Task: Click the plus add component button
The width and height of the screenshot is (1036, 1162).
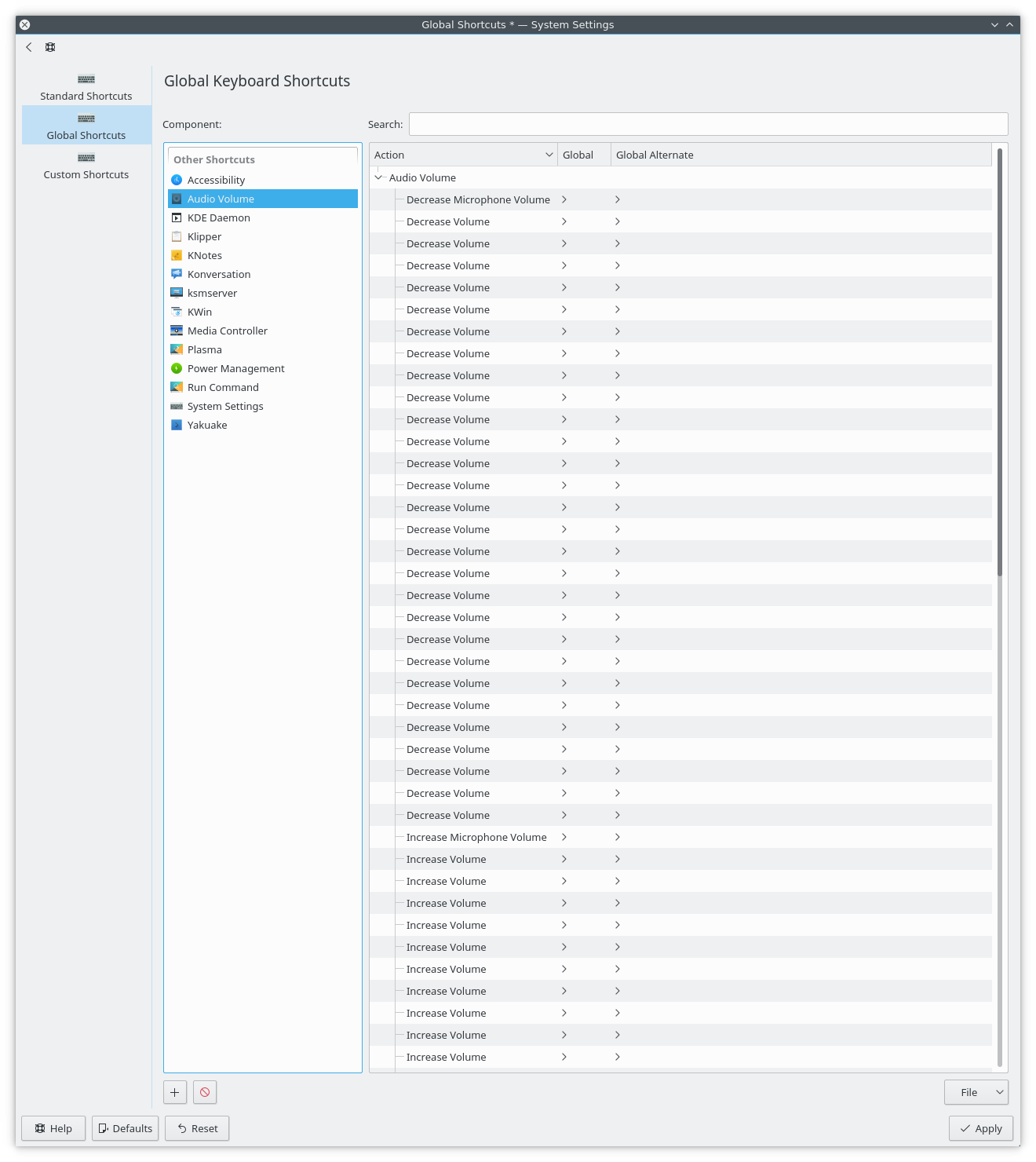Action: (x=175, y=1092)
